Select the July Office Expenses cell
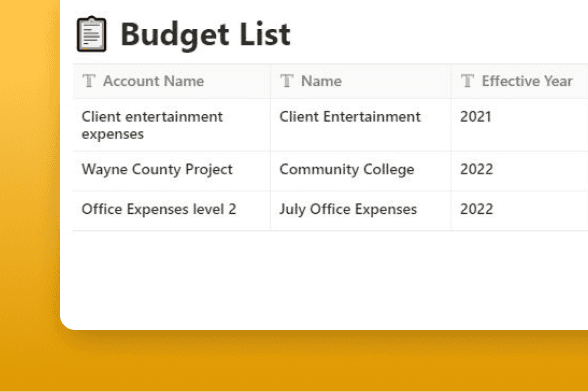This screenshot has height=392, width=588. 361,211
